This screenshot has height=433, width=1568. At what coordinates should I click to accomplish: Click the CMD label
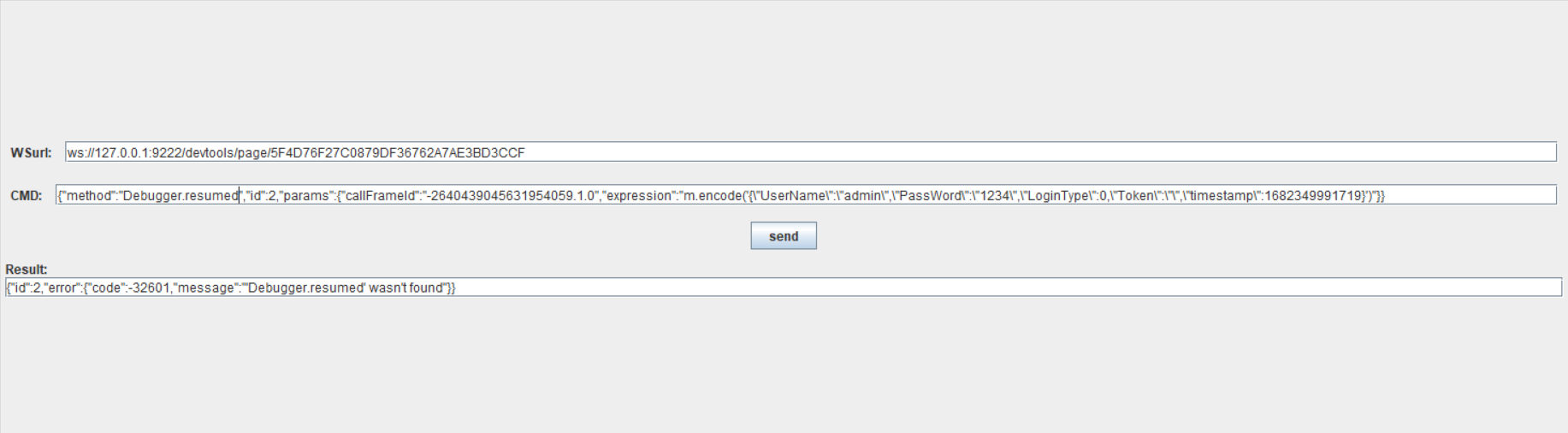click(27, 195)
